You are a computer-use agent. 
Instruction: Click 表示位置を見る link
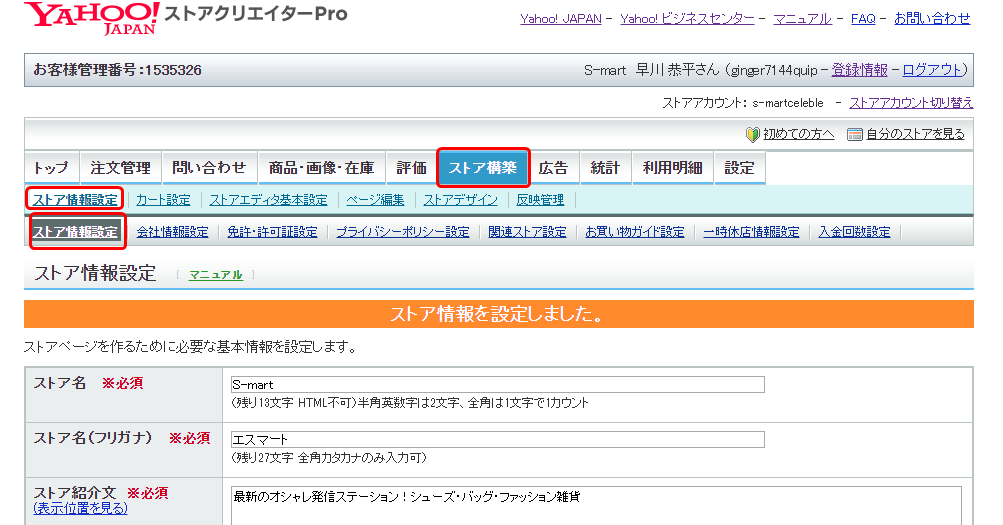point(81,508)
